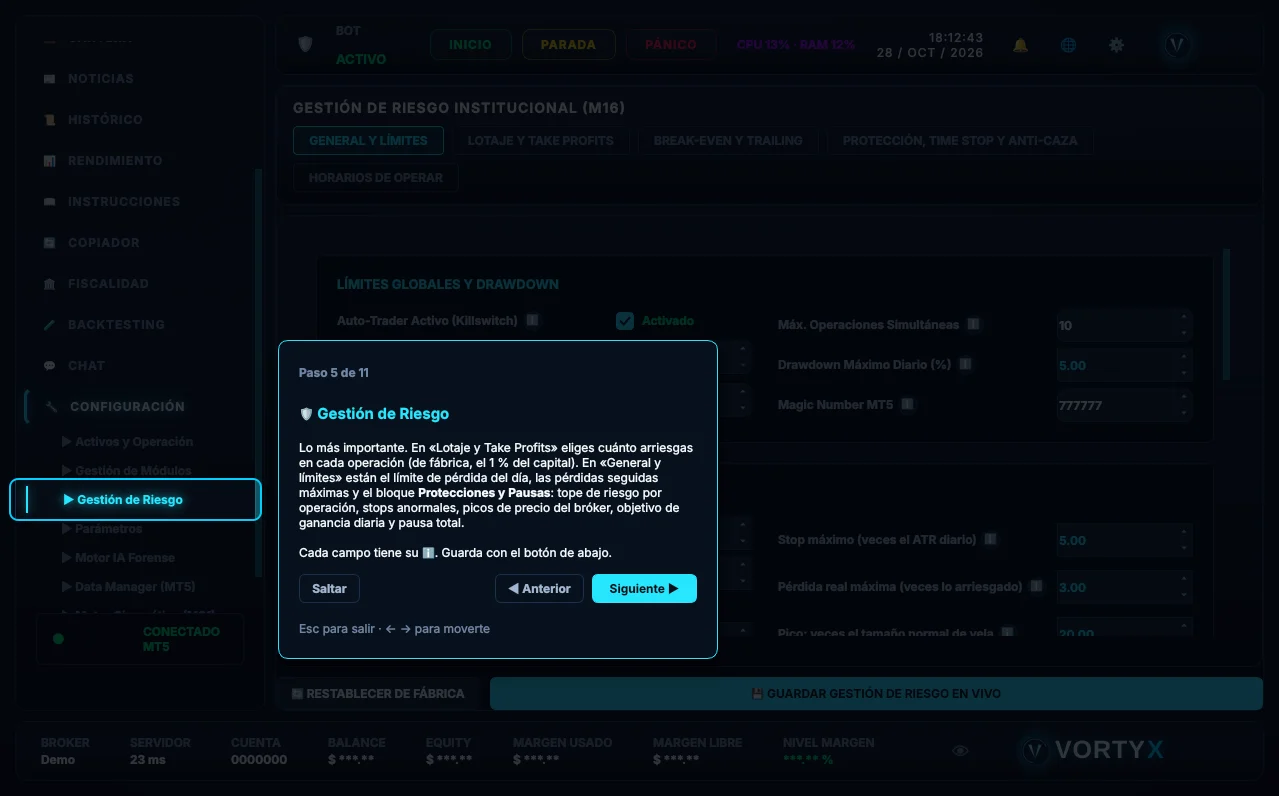Screen dimensions: 1279x796
Task: Click green connection status dot
Action: click(x=58, y=639)
